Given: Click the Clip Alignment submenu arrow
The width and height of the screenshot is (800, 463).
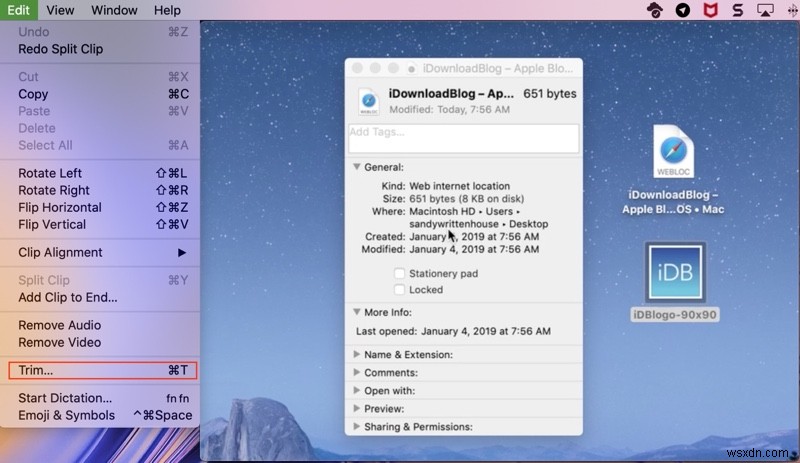Looking at the screenshot, I should tap(182, 253).
